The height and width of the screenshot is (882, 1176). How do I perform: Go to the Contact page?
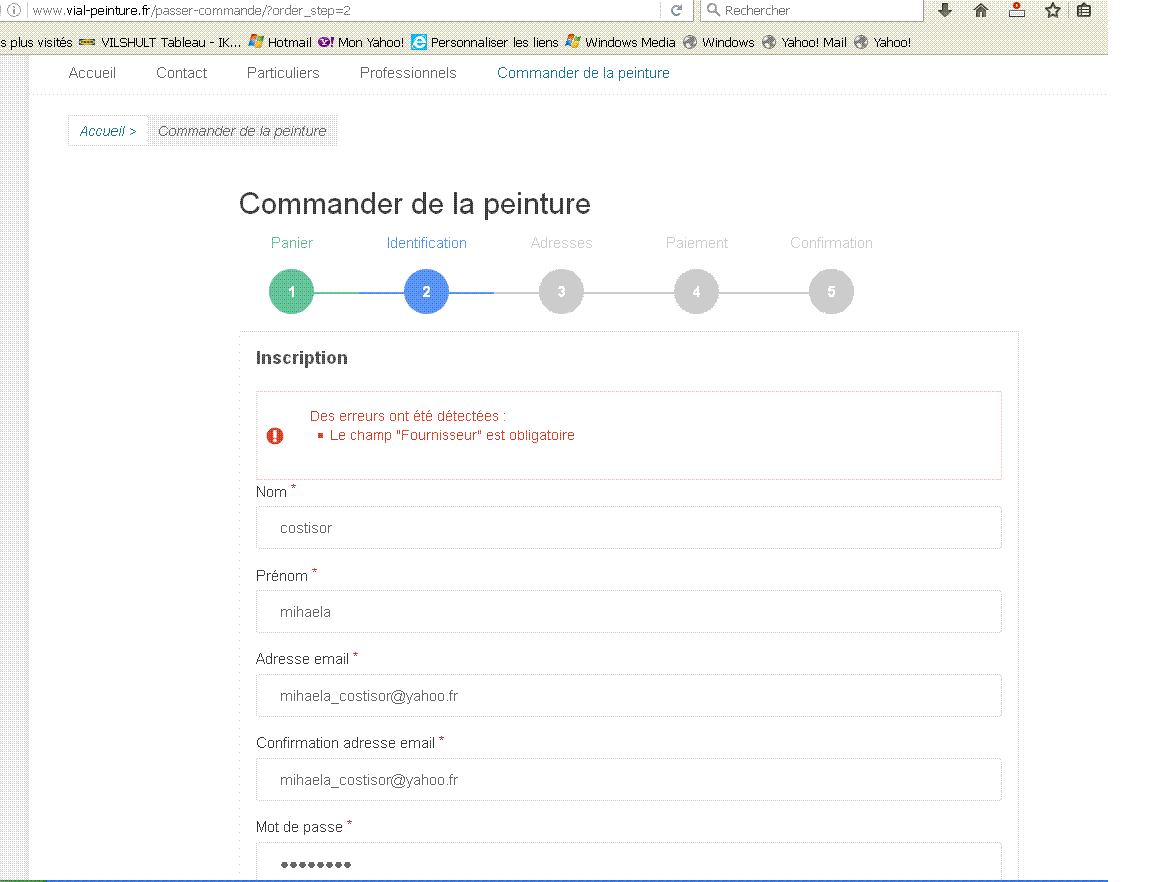[182, 73]
